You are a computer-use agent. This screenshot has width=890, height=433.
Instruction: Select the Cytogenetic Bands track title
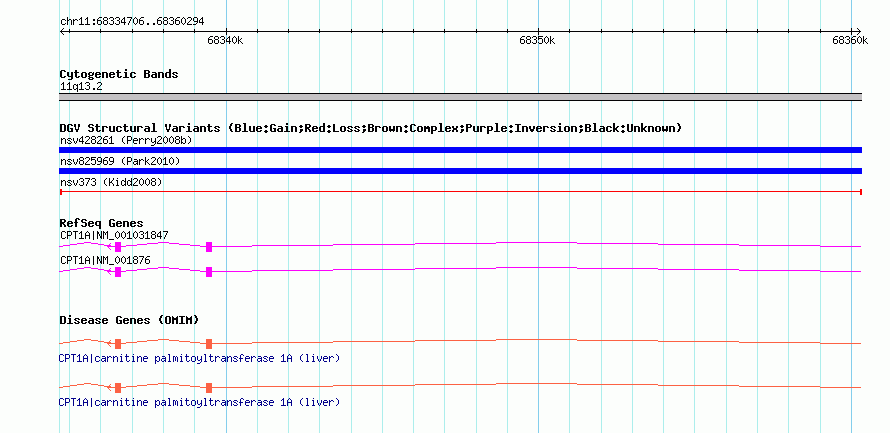pos(119,74)
